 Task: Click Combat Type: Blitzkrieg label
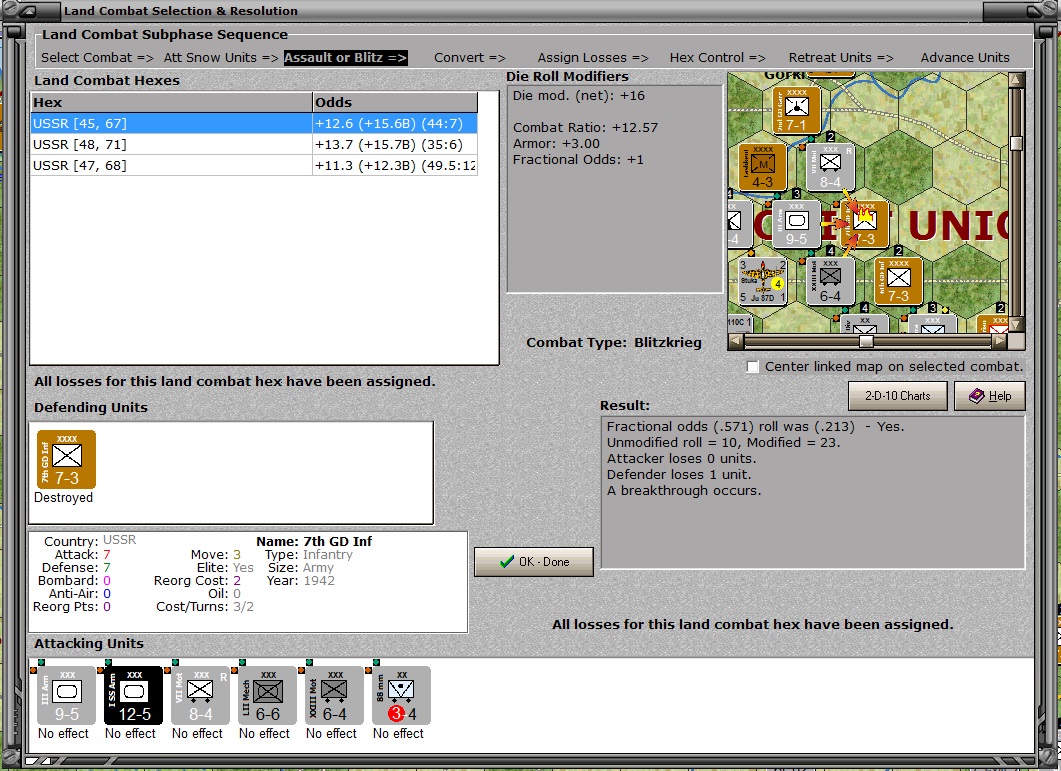(614, 343)
